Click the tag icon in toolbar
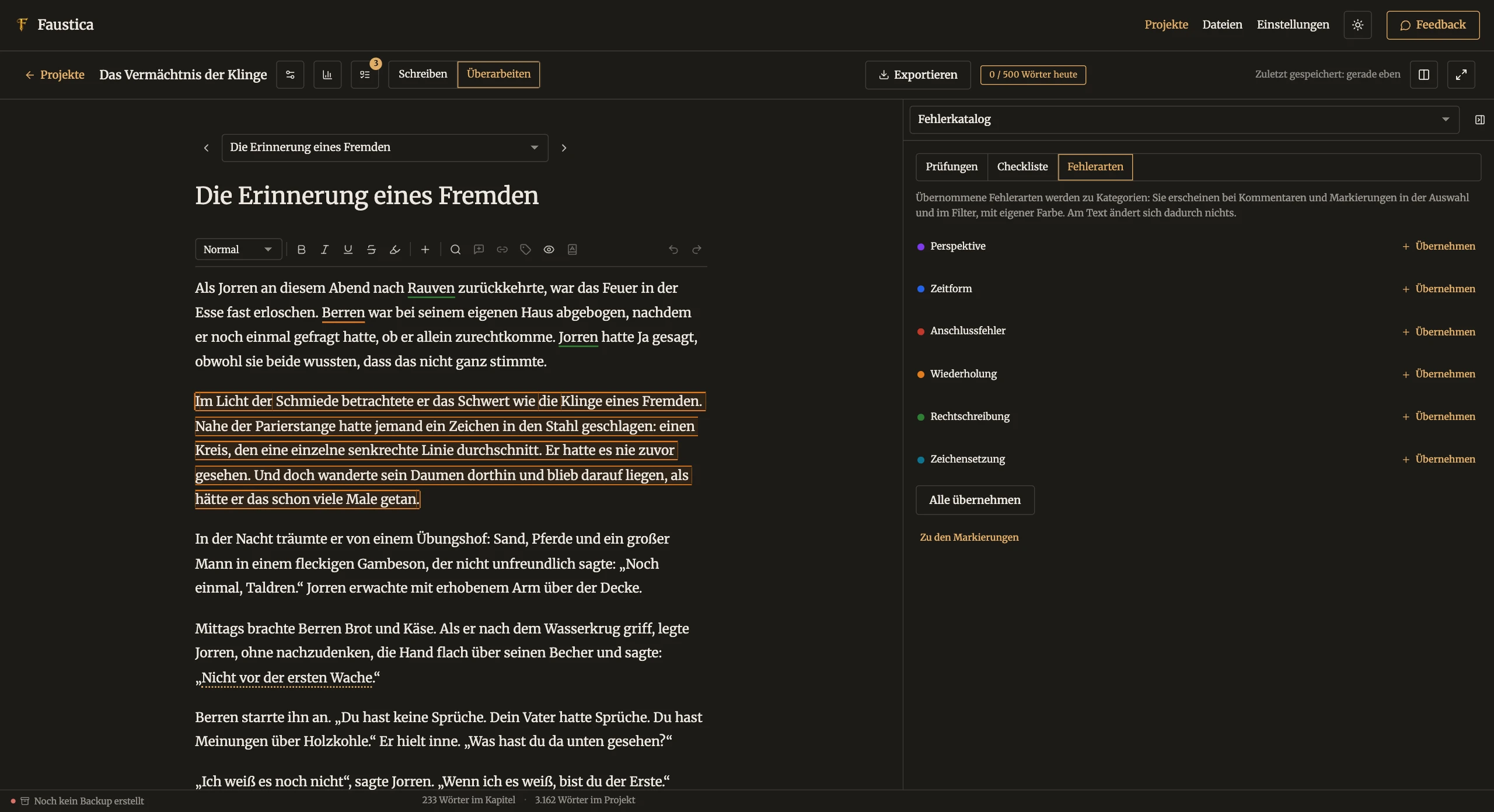The height and width of the screenshot is (812, 1494). click(526, 250)
